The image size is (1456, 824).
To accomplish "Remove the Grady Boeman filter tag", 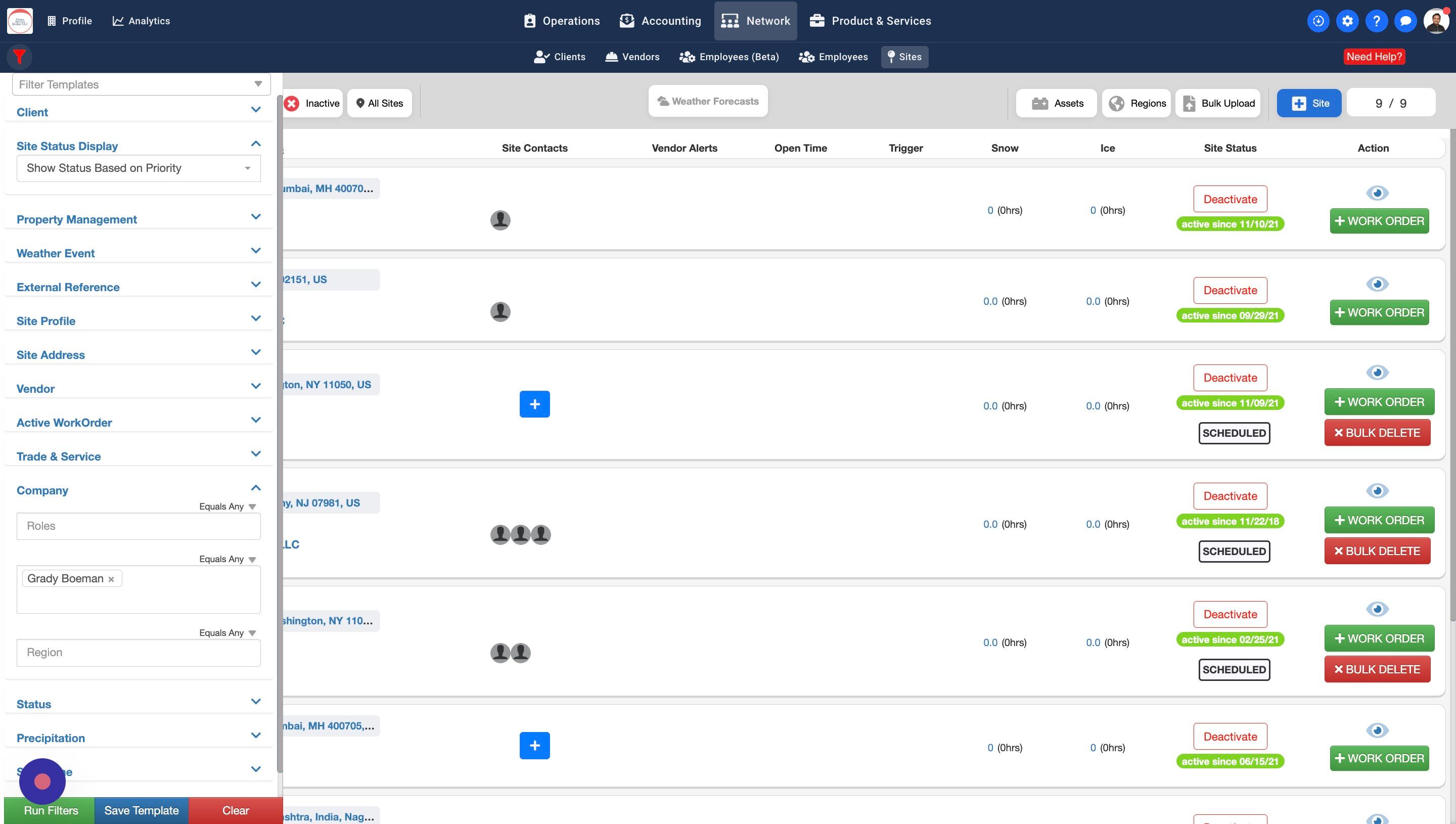I will click(x=111, y=579).
